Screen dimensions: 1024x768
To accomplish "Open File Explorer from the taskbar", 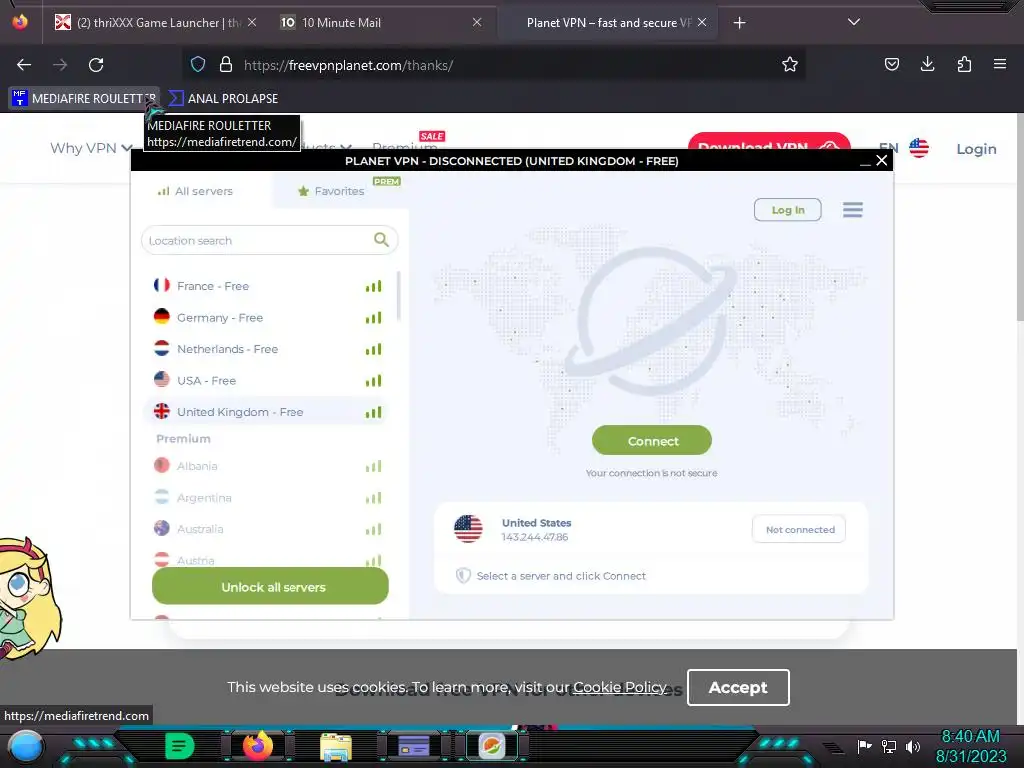I will (336, 747).
